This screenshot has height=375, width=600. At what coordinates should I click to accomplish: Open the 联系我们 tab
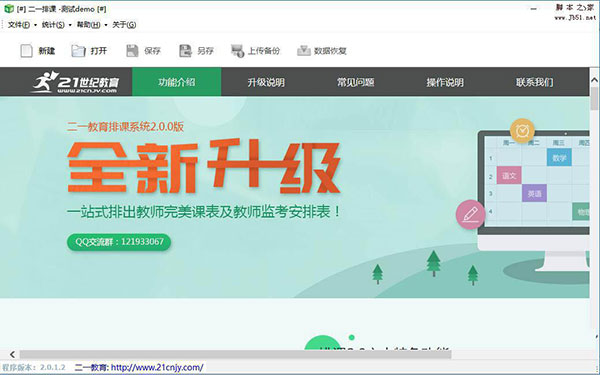click(535, 82)
